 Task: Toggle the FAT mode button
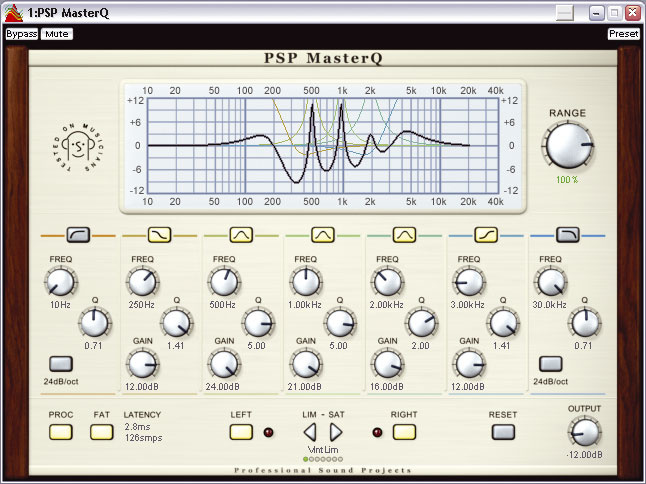[x=101, y=432]
